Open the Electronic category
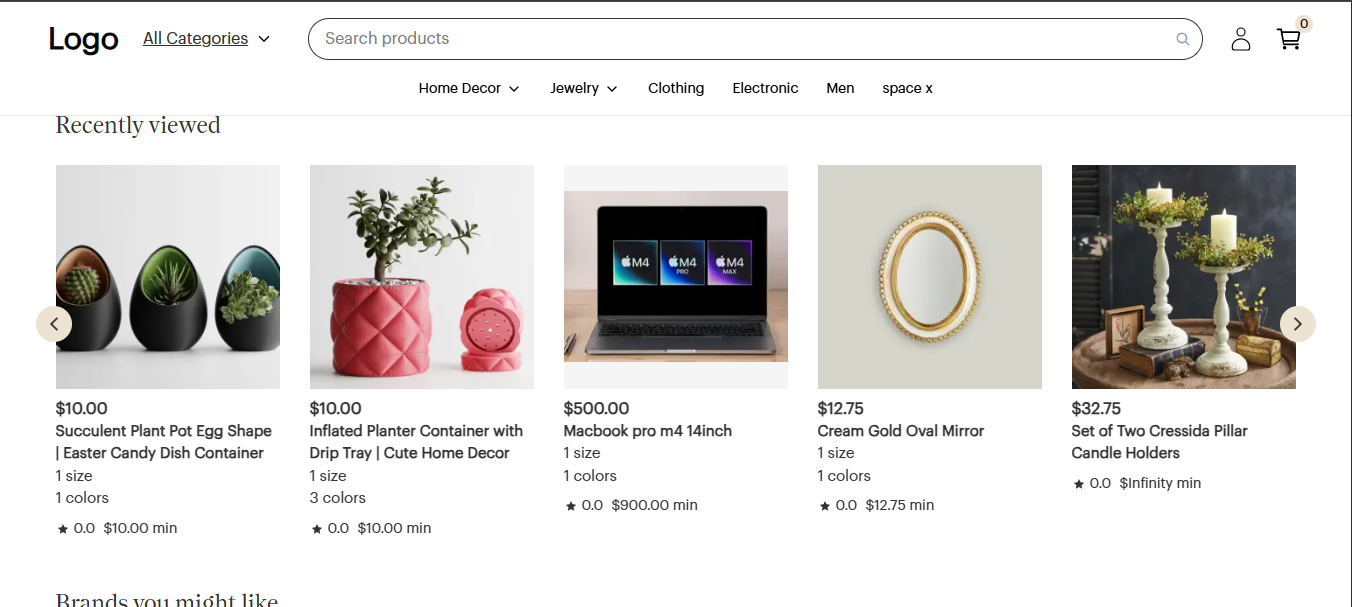1352x607 pixels. [765, 88]
